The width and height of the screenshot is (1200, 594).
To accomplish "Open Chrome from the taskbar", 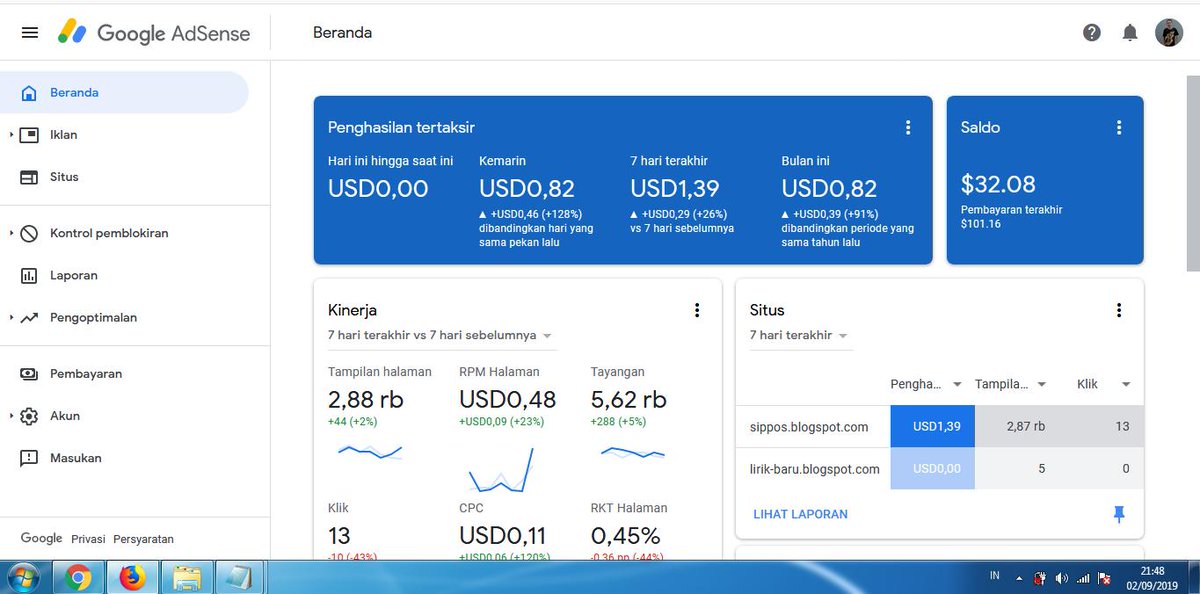I will click(x=79, y=577).
